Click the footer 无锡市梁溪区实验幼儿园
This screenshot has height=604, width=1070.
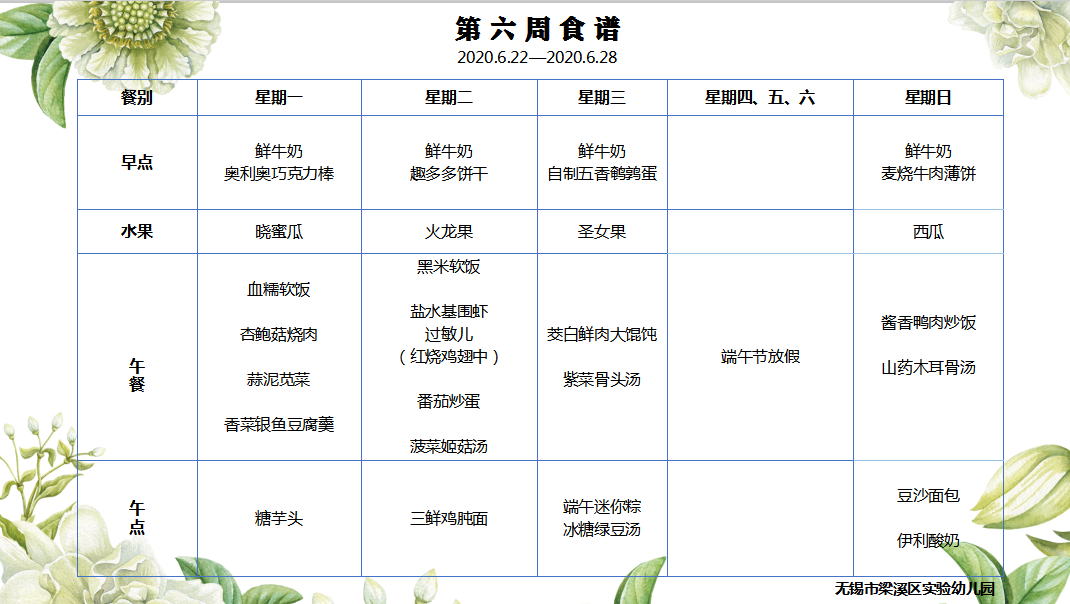tap(914, 588)
